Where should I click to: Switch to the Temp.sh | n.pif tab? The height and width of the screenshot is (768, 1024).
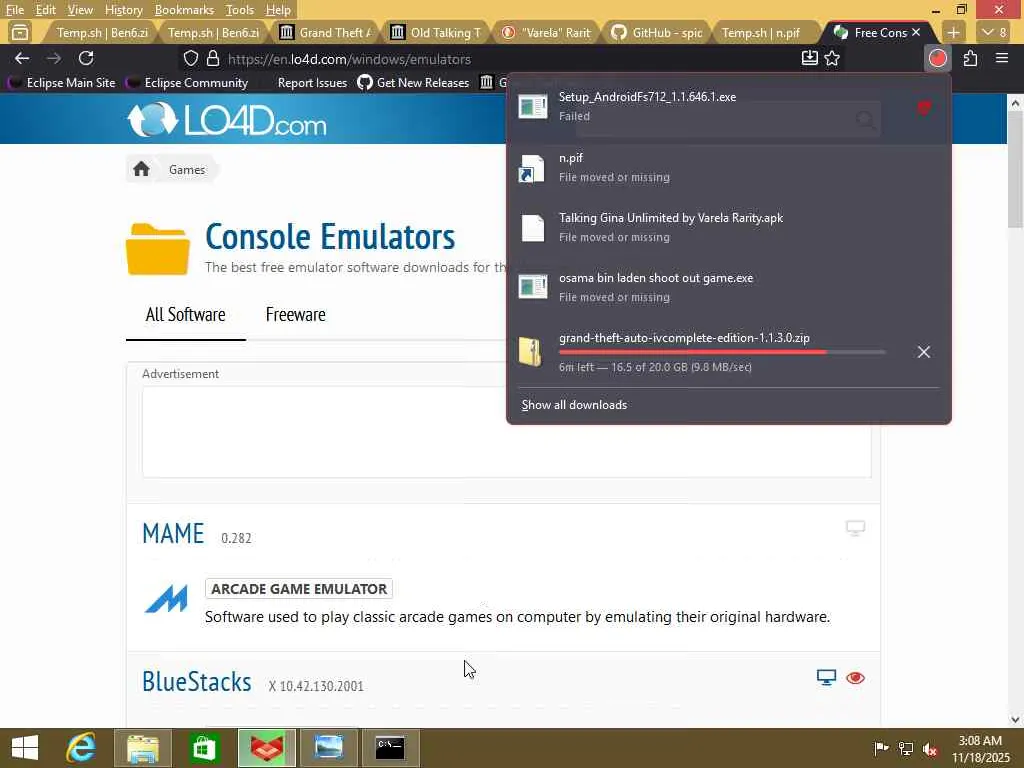pos(761,32)
